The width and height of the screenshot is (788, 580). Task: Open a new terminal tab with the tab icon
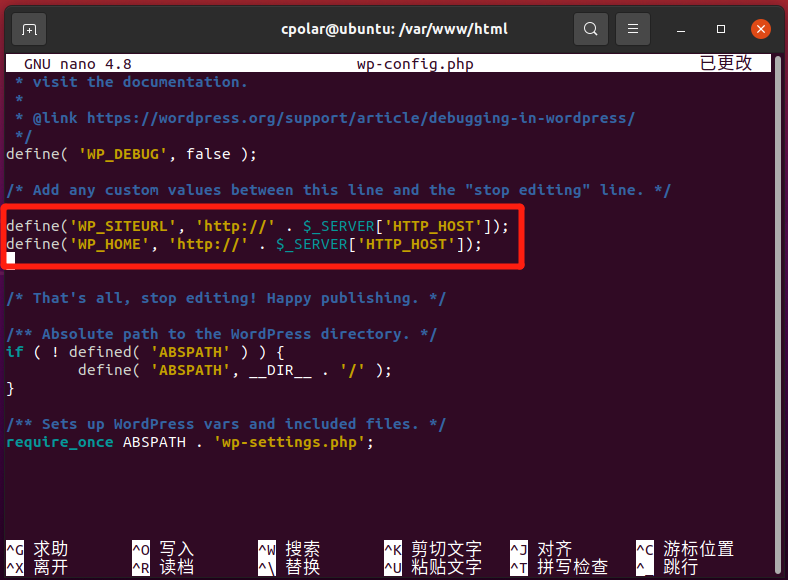29,30
